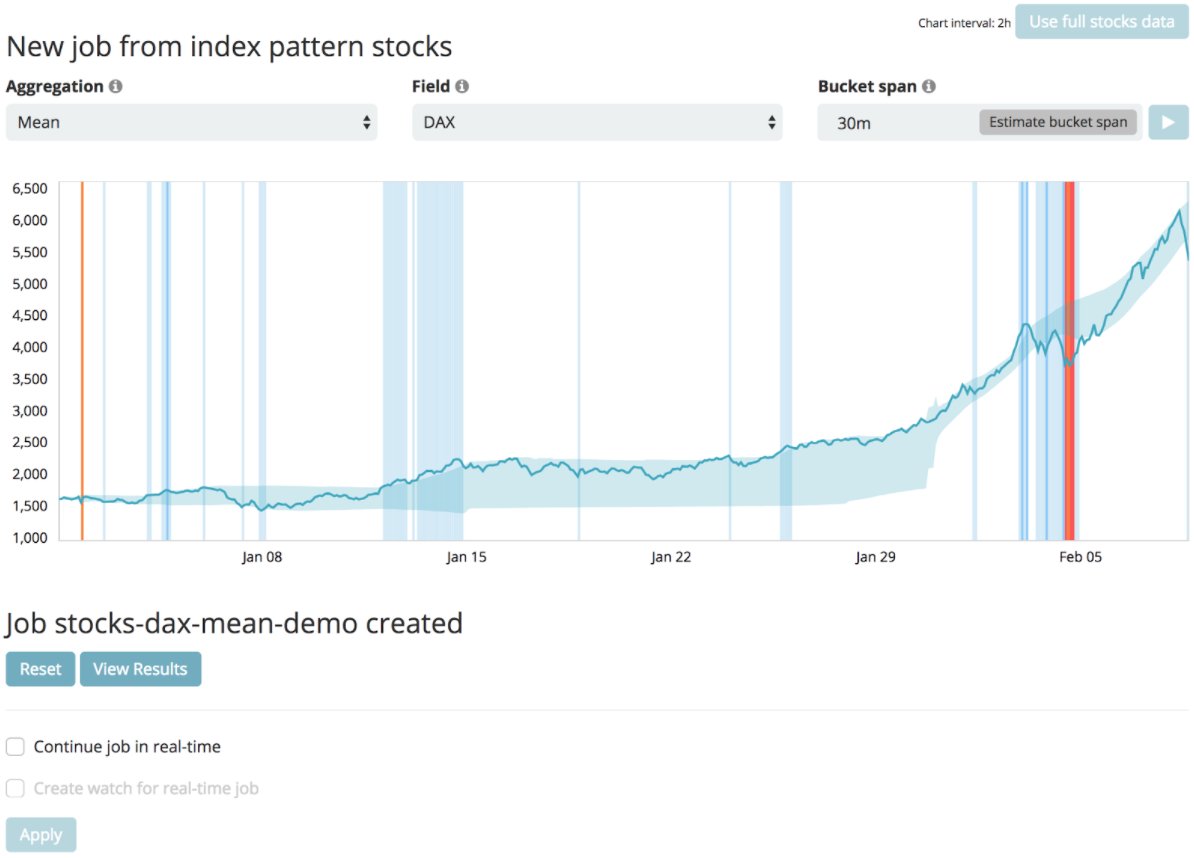This screenshot has height=858, width=1194.
Task: Open the Aggregation dropdown showing Mean
Action: (191, 122)
